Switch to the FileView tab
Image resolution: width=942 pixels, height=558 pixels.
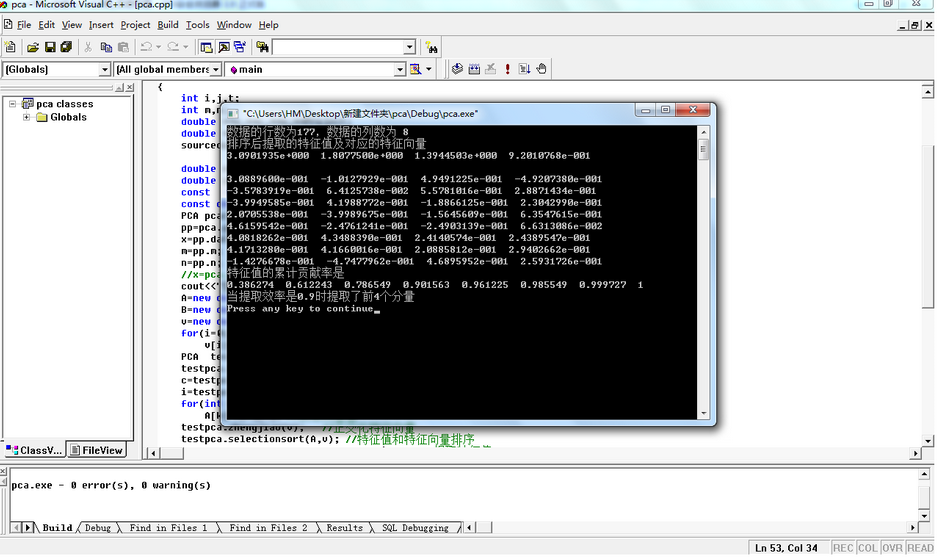point(96,450)
